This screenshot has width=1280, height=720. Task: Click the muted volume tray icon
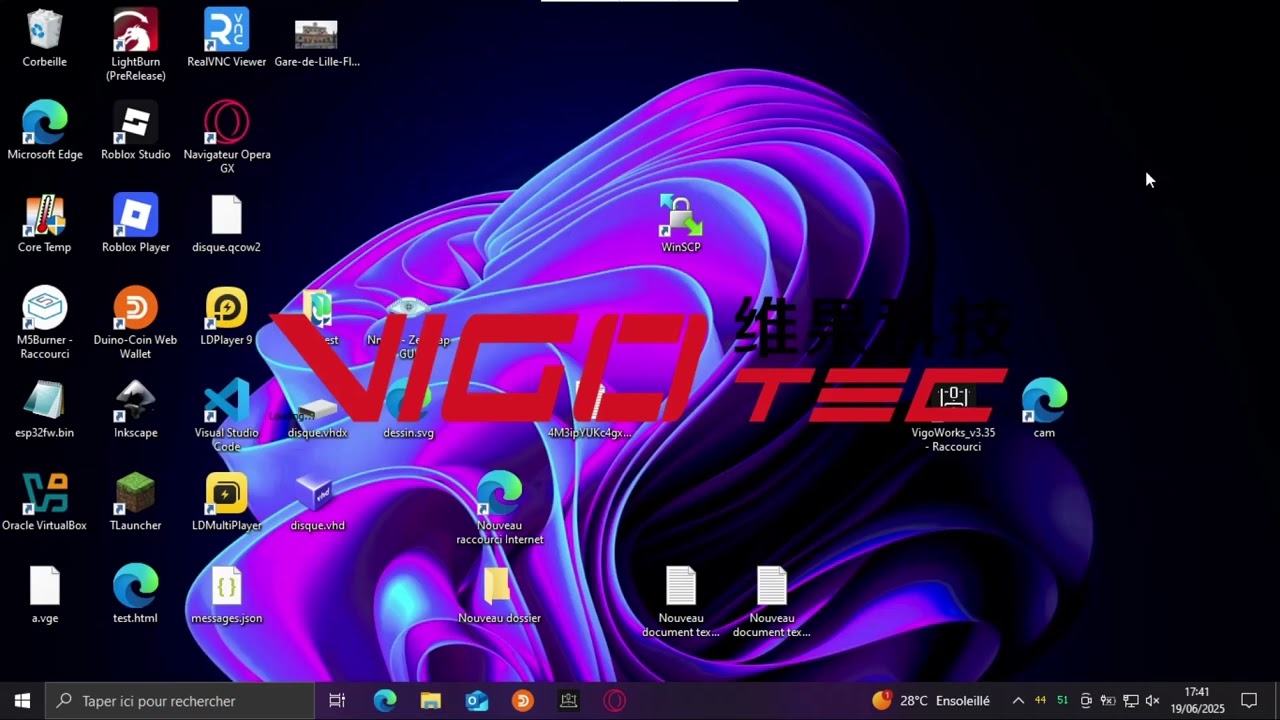(x=1152, y=701)
